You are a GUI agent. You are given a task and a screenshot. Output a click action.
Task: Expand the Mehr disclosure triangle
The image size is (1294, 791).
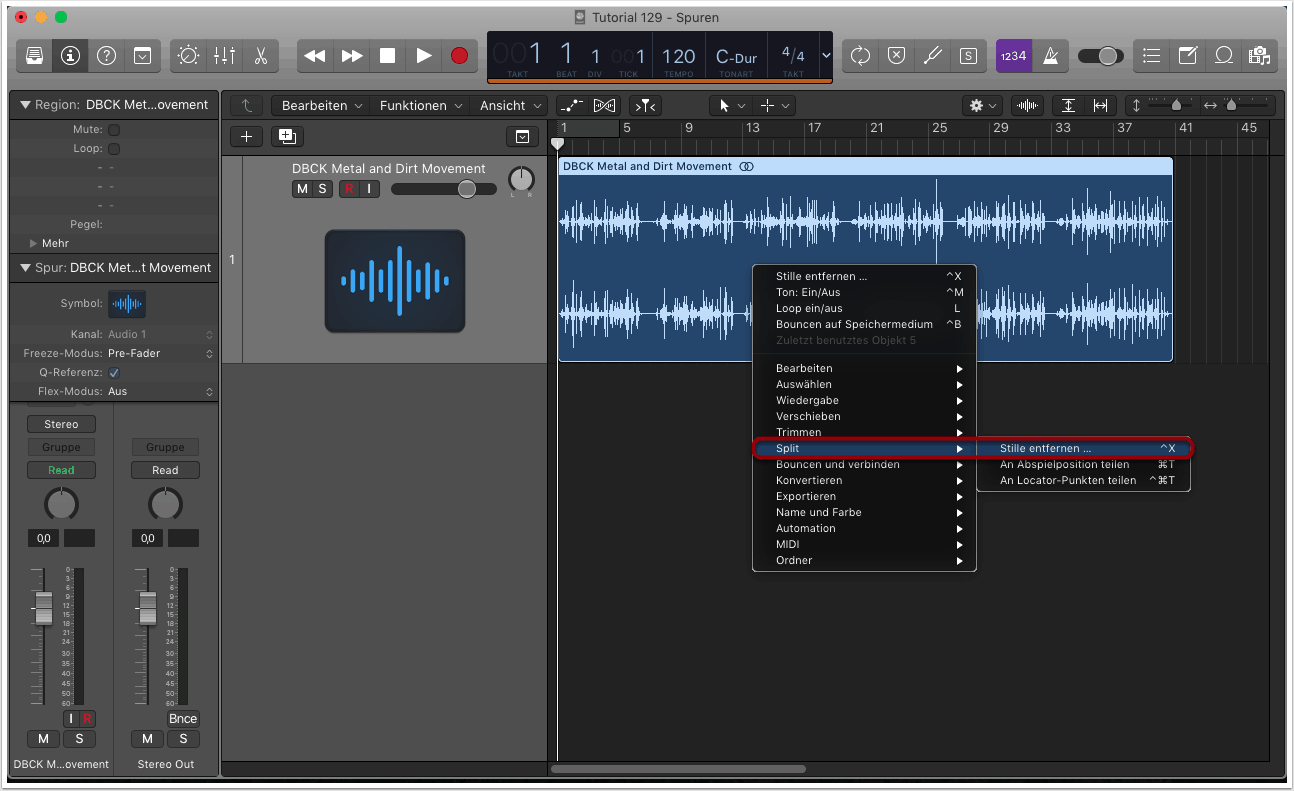(34, 243)
